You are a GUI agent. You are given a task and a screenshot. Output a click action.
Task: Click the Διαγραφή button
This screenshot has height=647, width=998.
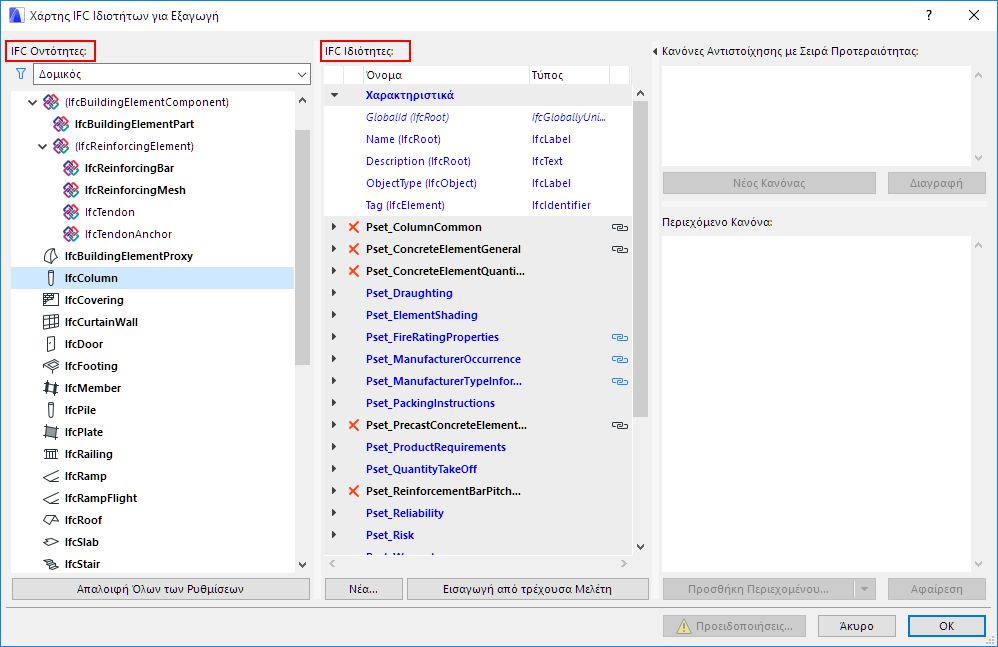click(x=936, y=183)
